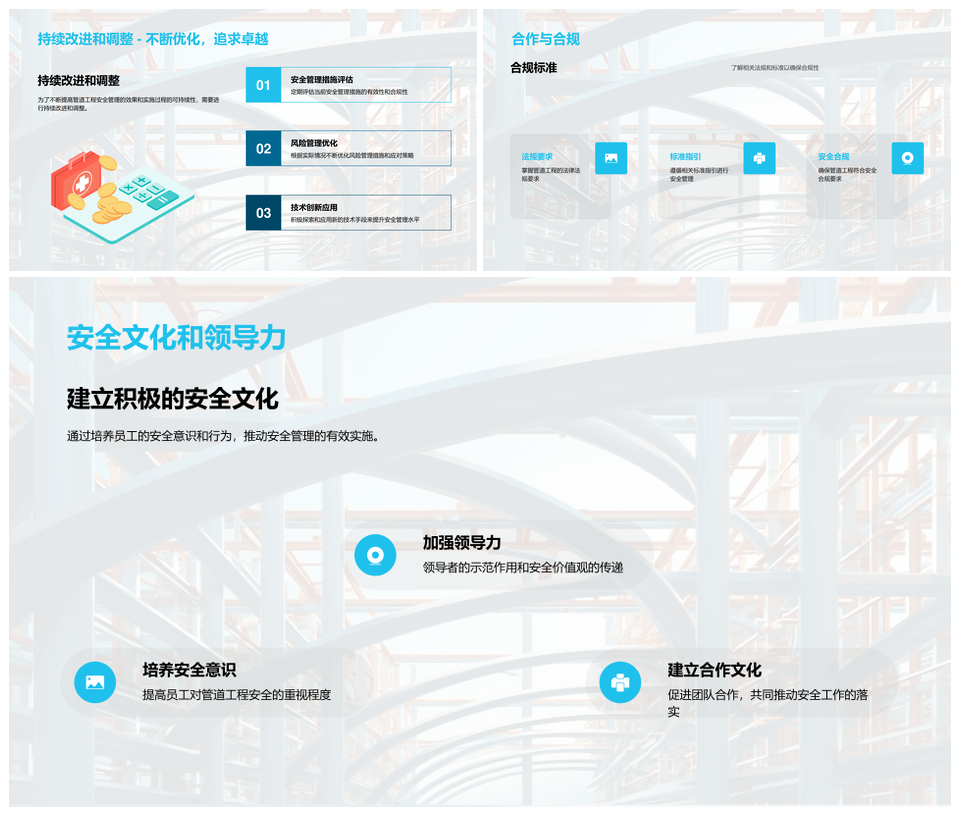Image resolution: width=960 pixels, height=816 pixels.
Task: Select the description under 培养安全意识
Action: (x=236, y=695)
